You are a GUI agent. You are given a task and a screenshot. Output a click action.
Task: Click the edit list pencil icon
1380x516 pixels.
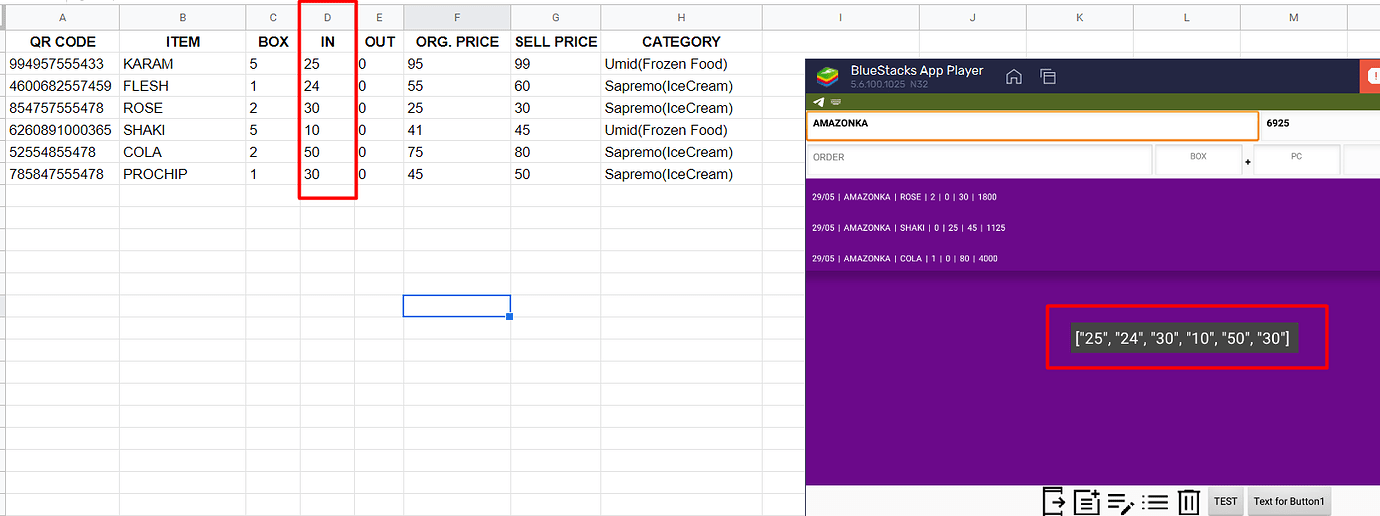[1121, 502]
